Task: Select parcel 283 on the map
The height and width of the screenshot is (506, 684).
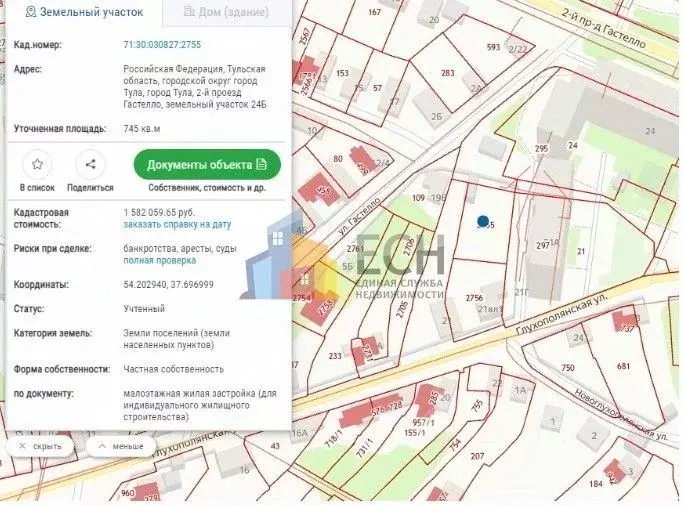Action: [x=448, y=73]
